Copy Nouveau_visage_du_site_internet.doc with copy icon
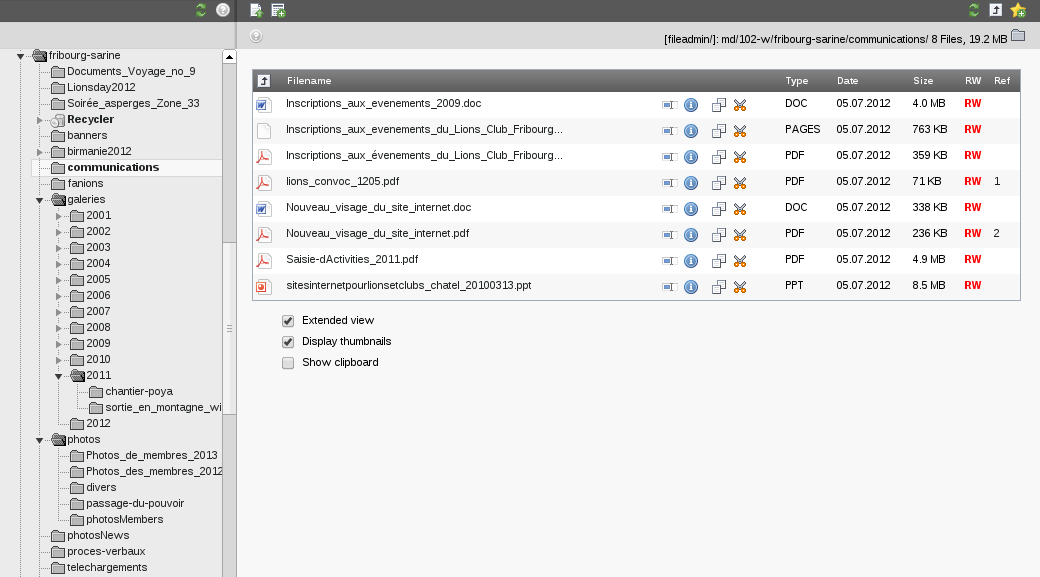 [718, 209]
